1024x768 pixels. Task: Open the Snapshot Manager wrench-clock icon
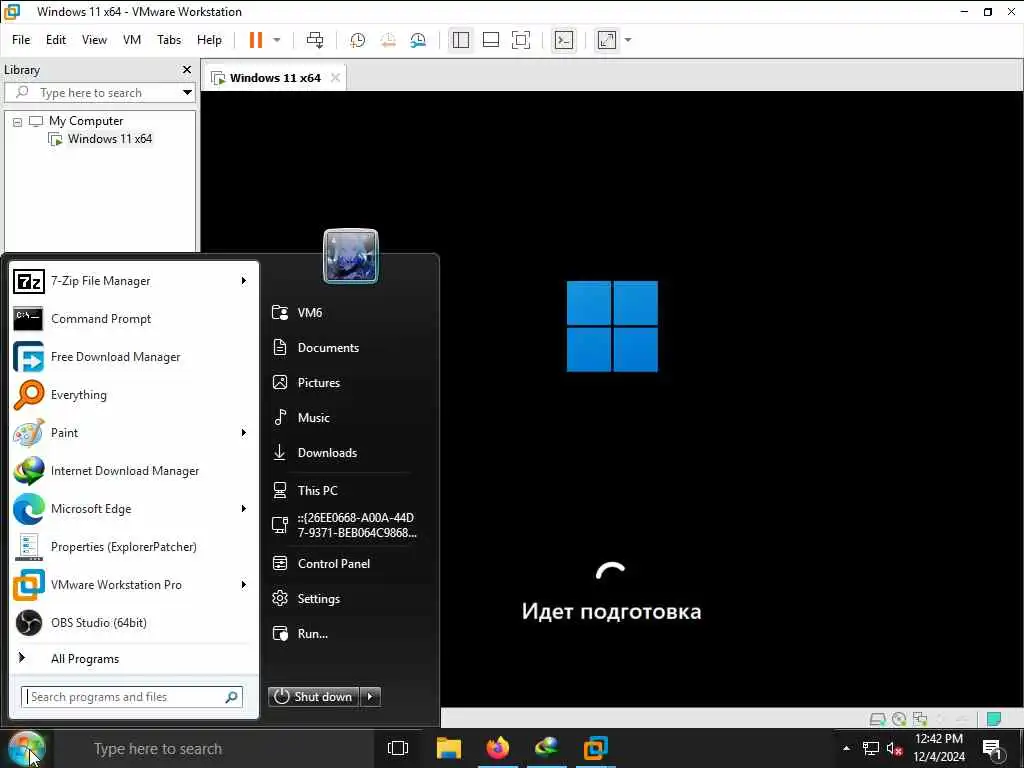418,40
